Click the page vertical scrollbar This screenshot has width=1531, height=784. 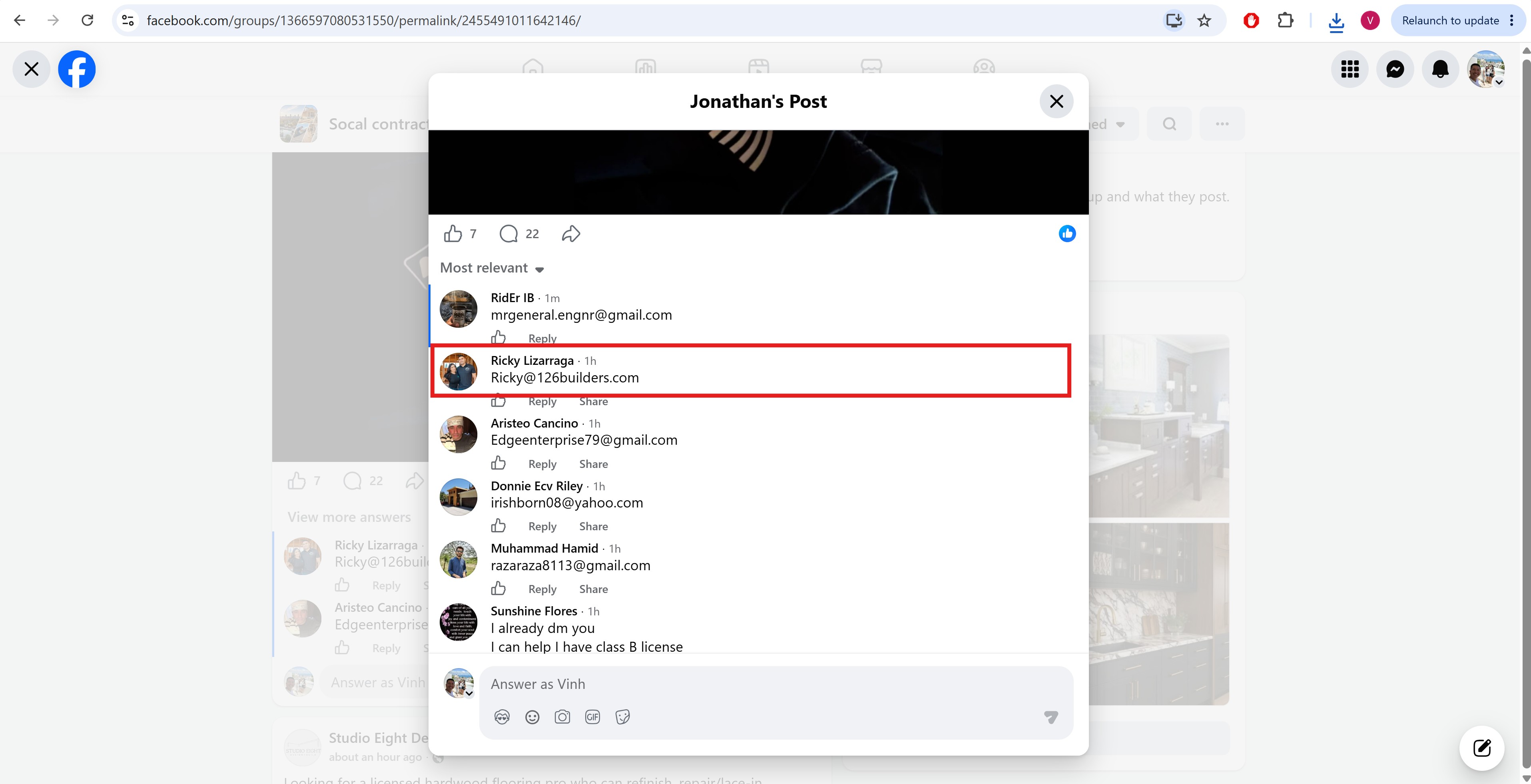click(x=1526, y=414)
